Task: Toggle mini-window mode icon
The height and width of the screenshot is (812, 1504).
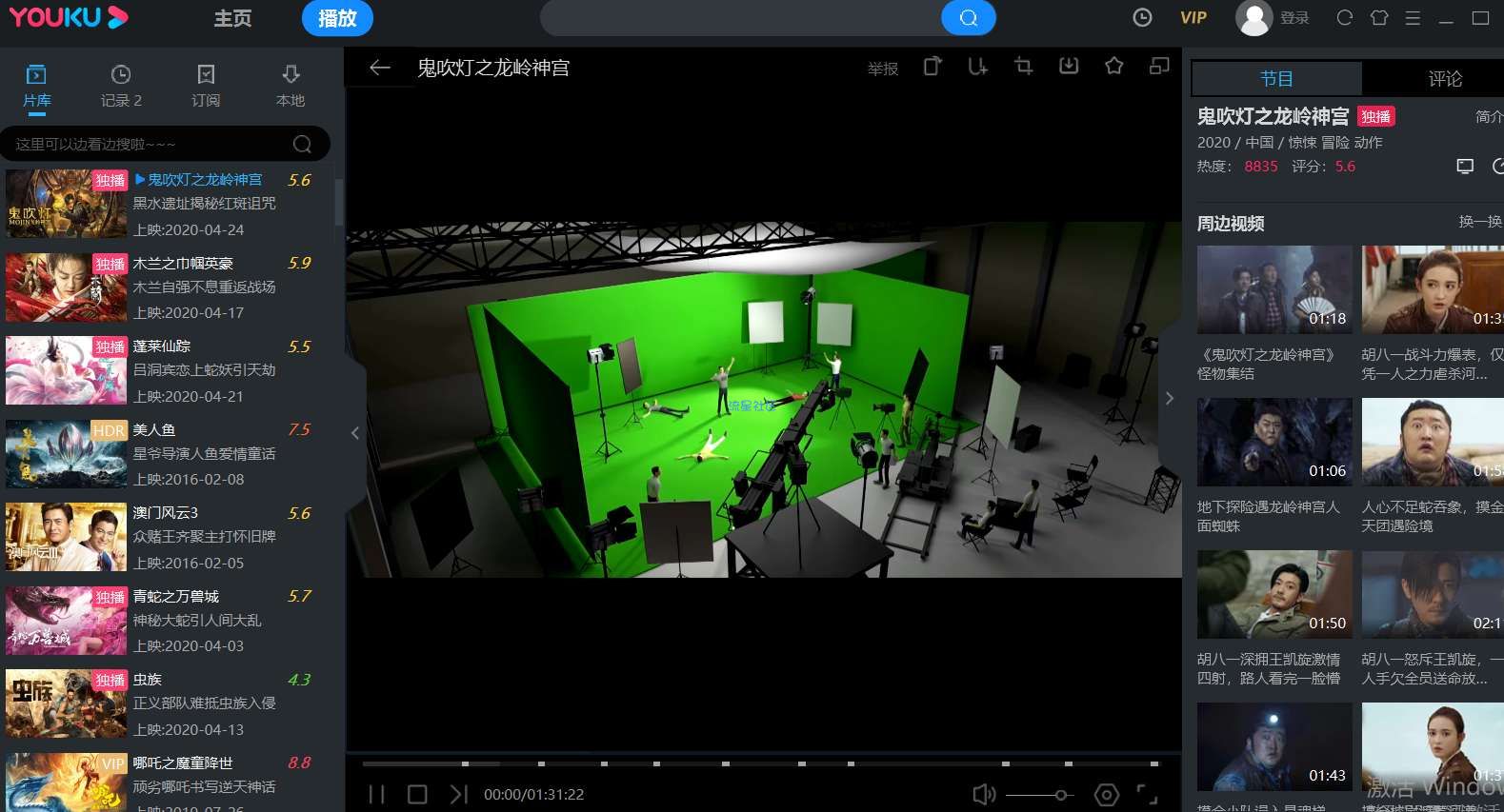Action: [x=1159, y=66]
